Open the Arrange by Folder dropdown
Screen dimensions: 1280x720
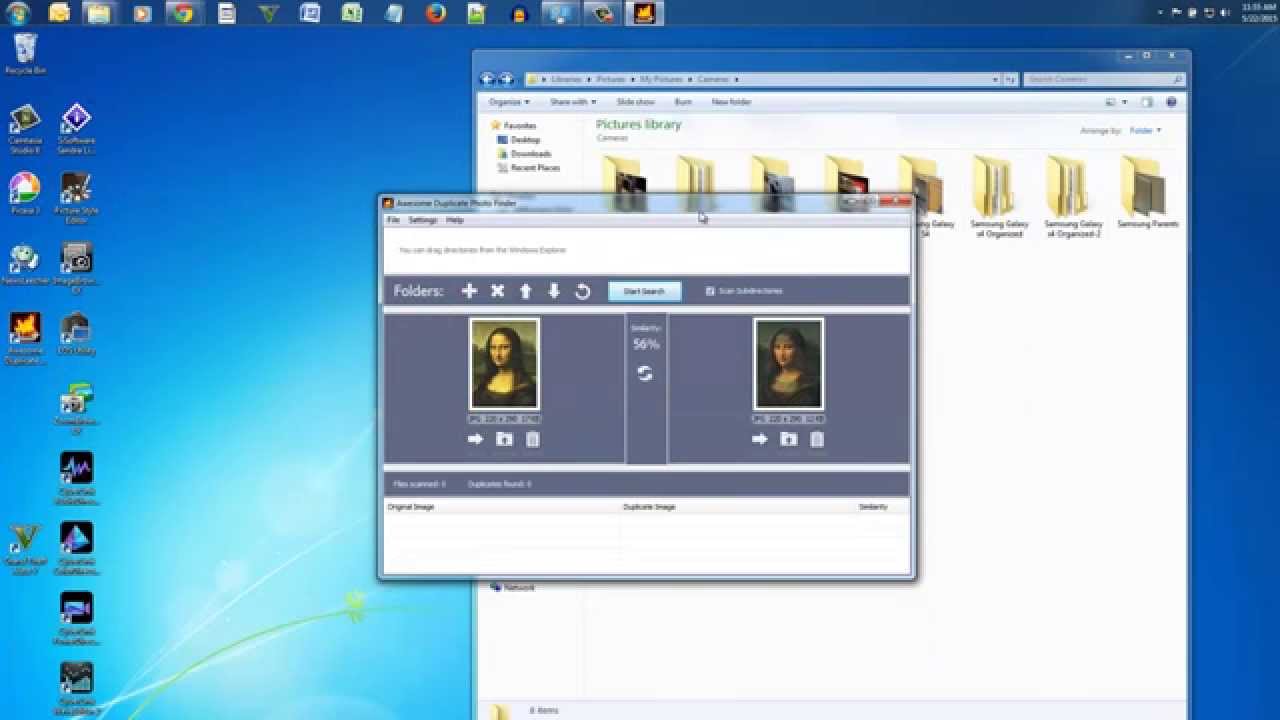1145,131
